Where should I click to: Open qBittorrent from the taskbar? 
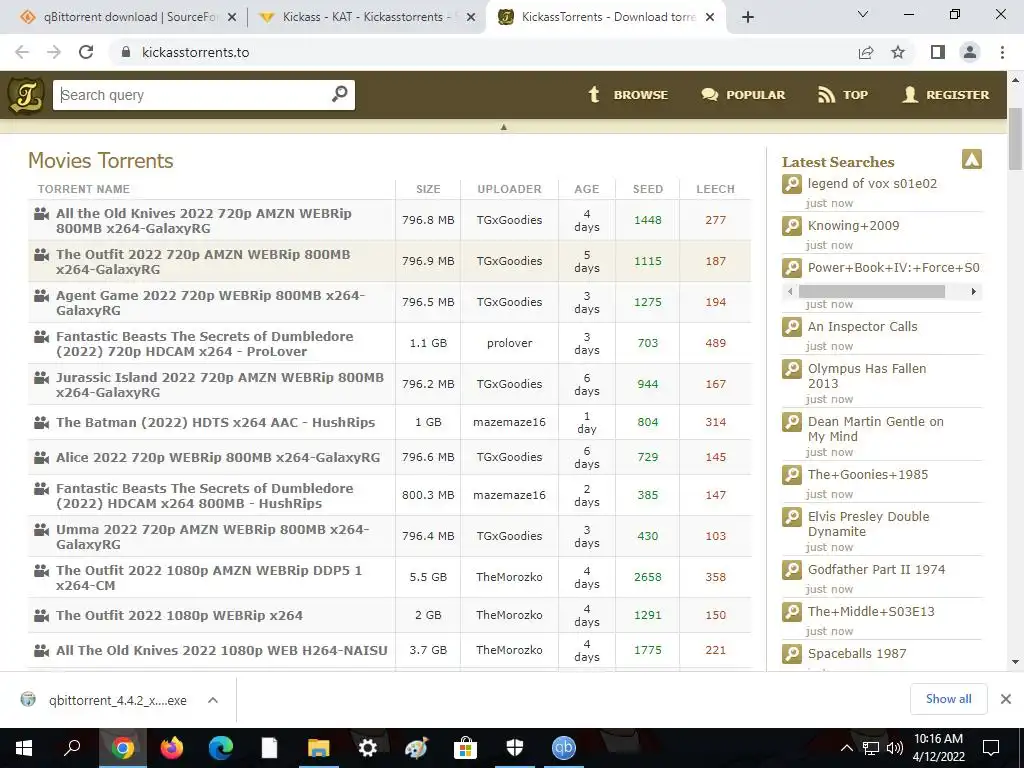[x=564, y=747]
